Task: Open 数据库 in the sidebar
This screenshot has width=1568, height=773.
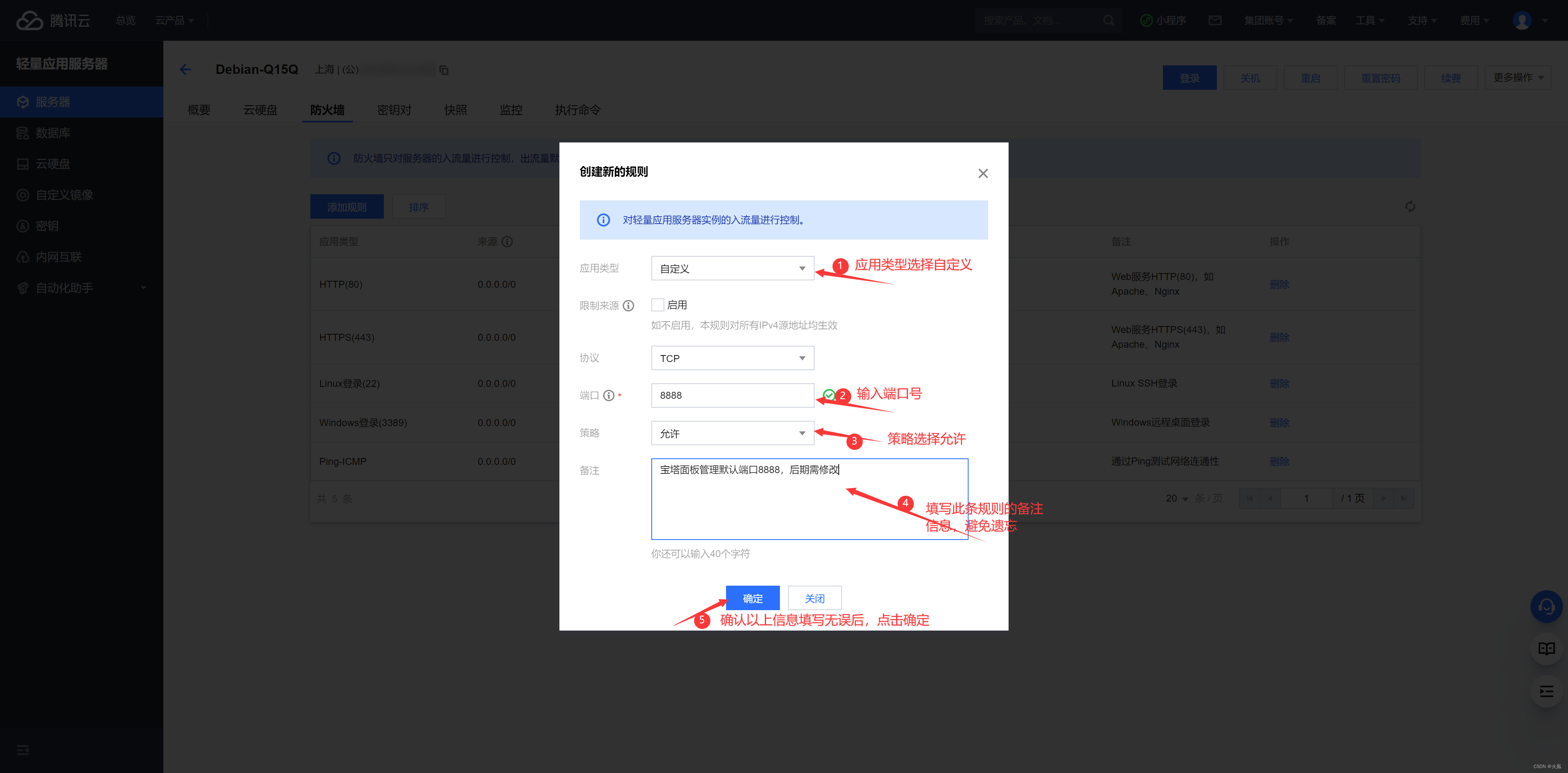Action: tap(82, 133)
